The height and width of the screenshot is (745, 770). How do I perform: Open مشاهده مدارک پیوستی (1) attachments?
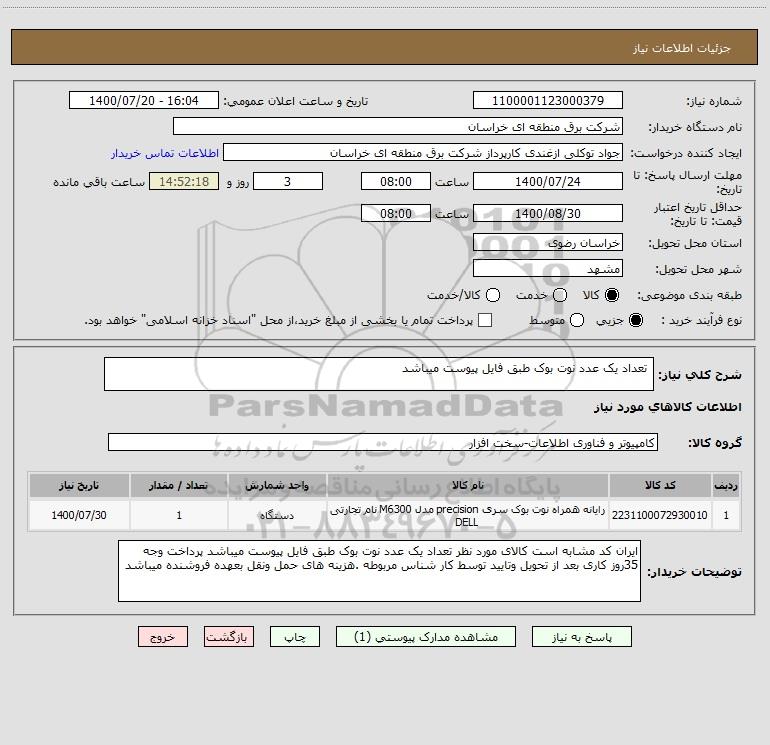click(x=426, y=637)
